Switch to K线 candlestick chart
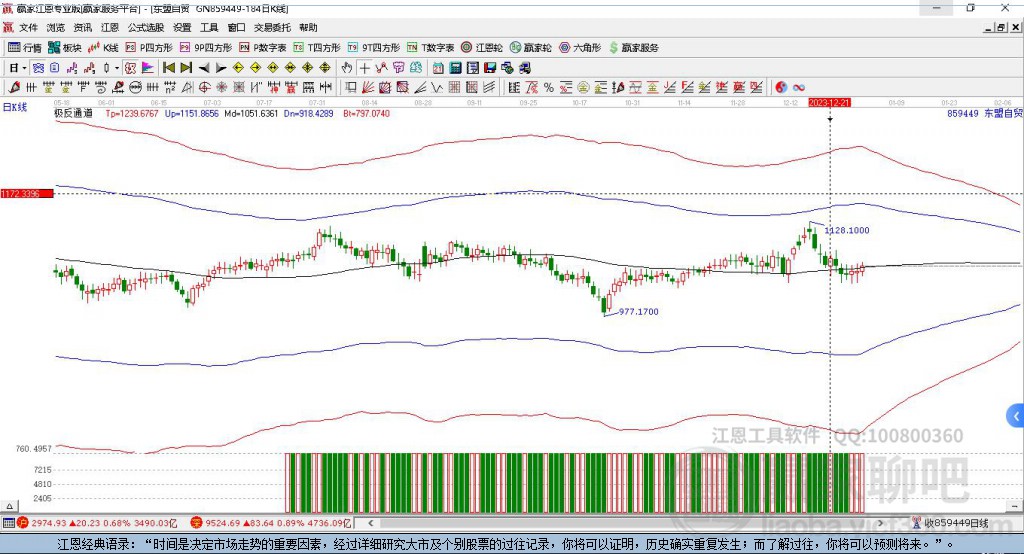 click(103, 47)
